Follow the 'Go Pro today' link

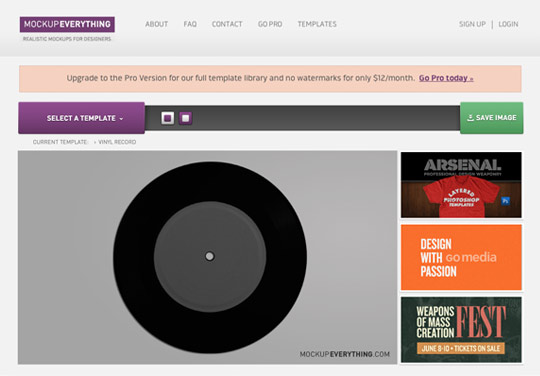pos(446,78)
